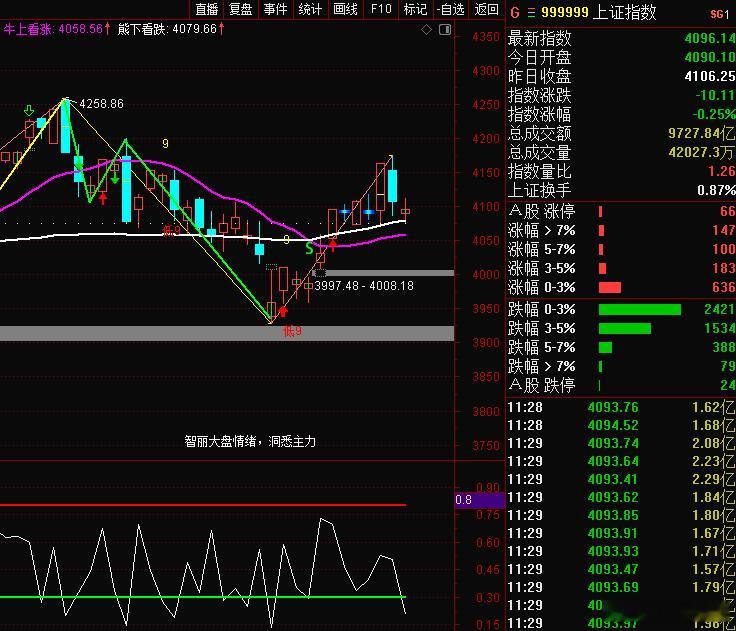
Task: Click the 跌幅 5-7% row
Action: click(621, 347)
